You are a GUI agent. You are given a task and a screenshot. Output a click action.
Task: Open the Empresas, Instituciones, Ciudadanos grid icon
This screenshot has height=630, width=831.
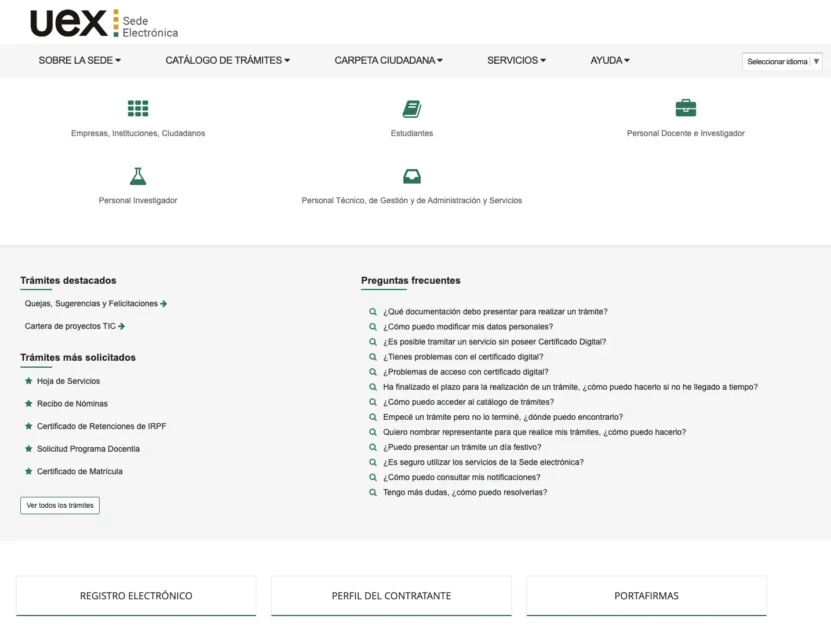(x=138, y=108)
